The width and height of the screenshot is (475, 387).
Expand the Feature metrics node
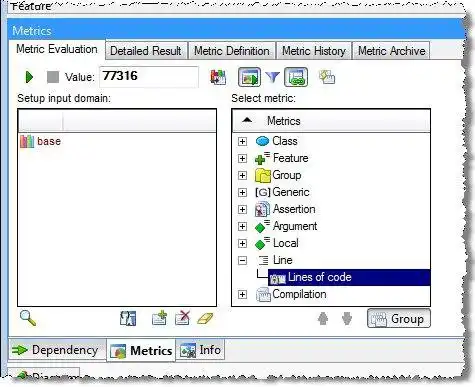242,158
